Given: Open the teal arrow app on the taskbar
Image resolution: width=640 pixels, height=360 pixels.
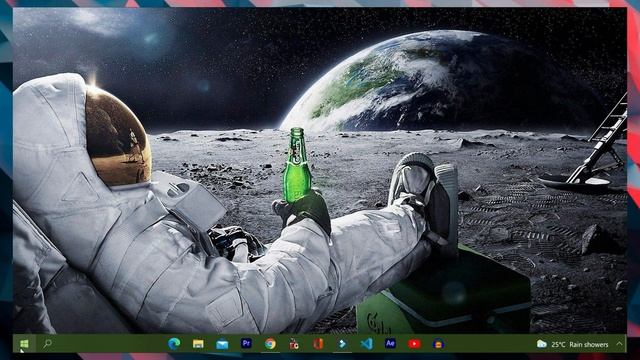Looking at the screenshot, I should [342, 344].
